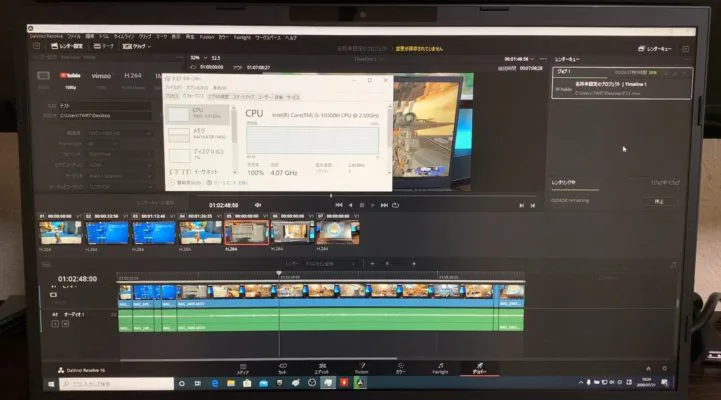This screenshot has height=400, width=721.
Task: Click the Stop button in render queue
Action: click(x=659, y=201)
